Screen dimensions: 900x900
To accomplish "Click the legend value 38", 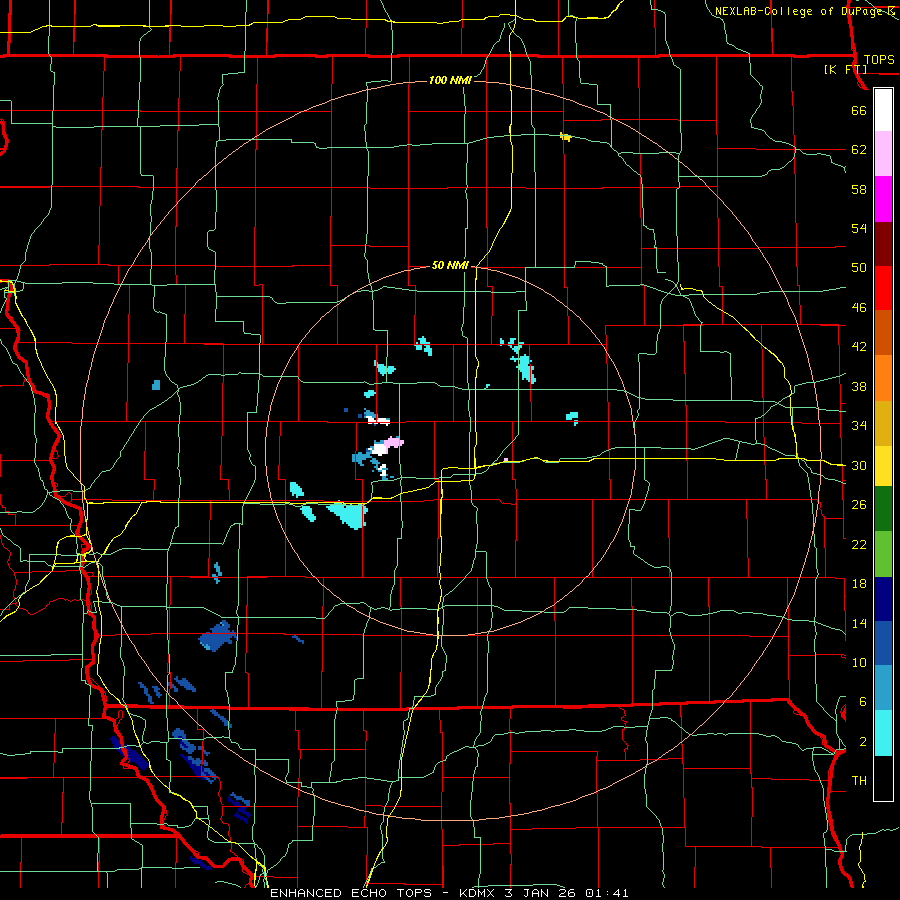I will tap(859, 386).
